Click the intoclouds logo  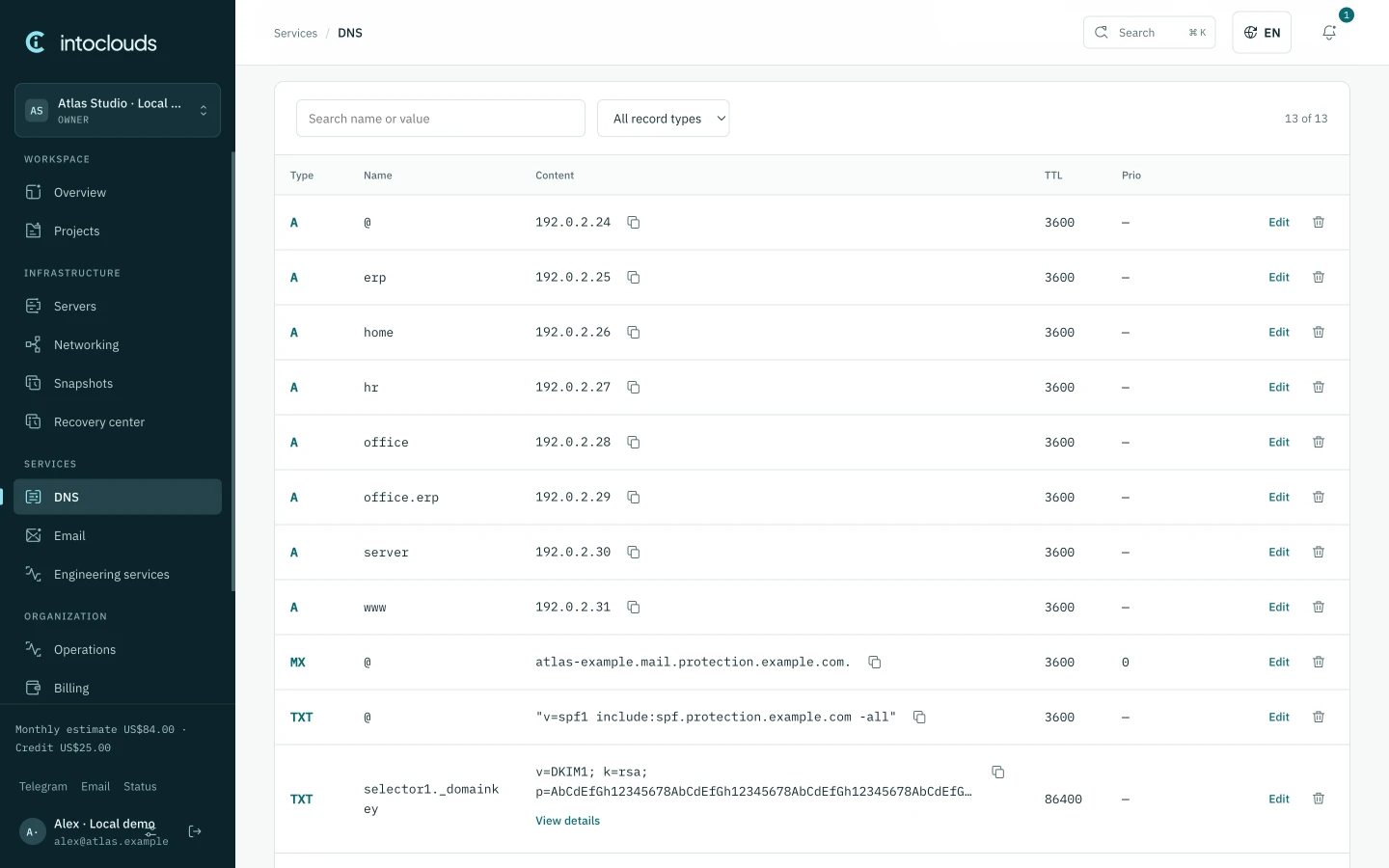pos(91,42)
